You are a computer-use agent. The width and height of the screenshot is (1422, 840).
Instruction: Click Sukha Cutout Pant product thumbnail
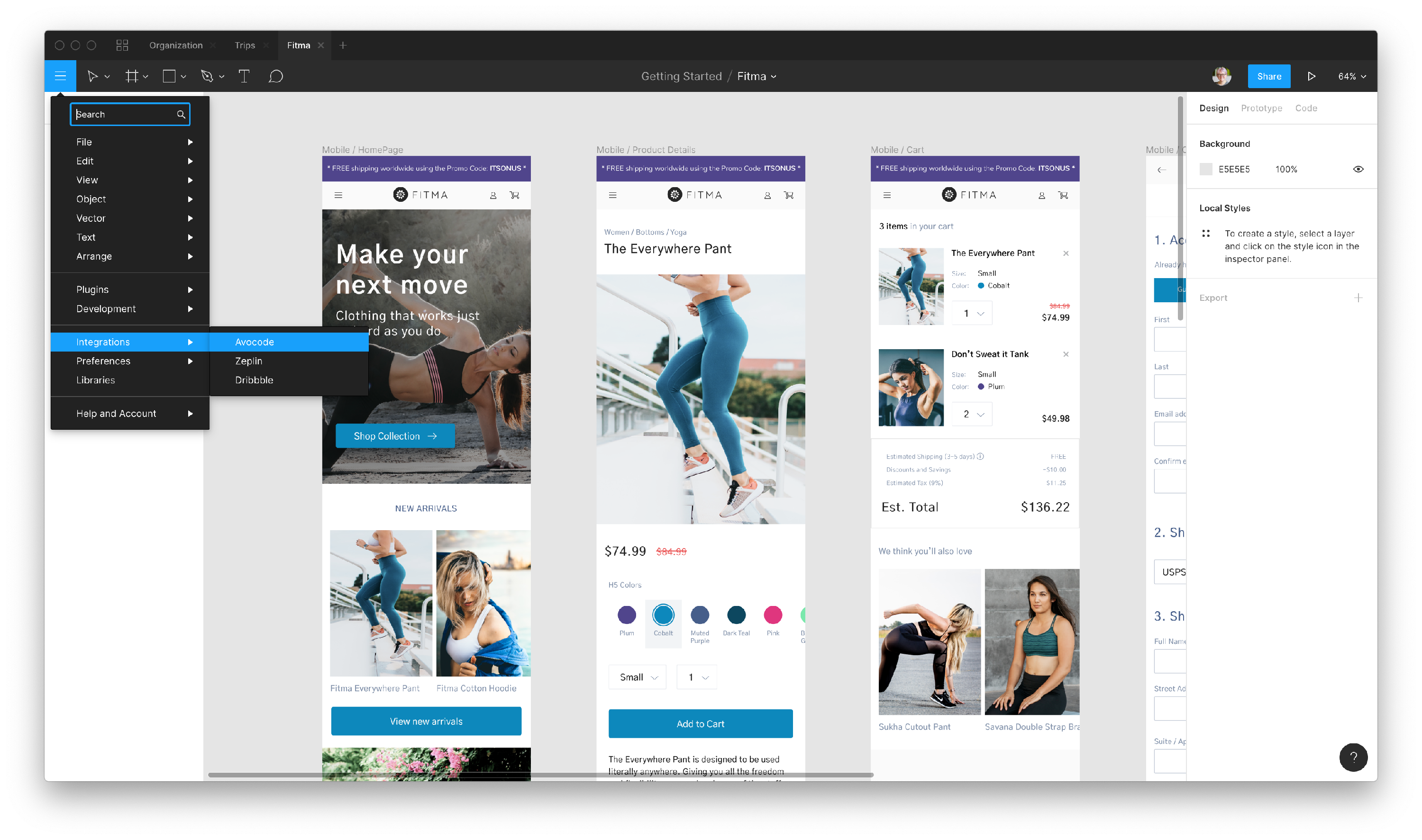point(929,642)
